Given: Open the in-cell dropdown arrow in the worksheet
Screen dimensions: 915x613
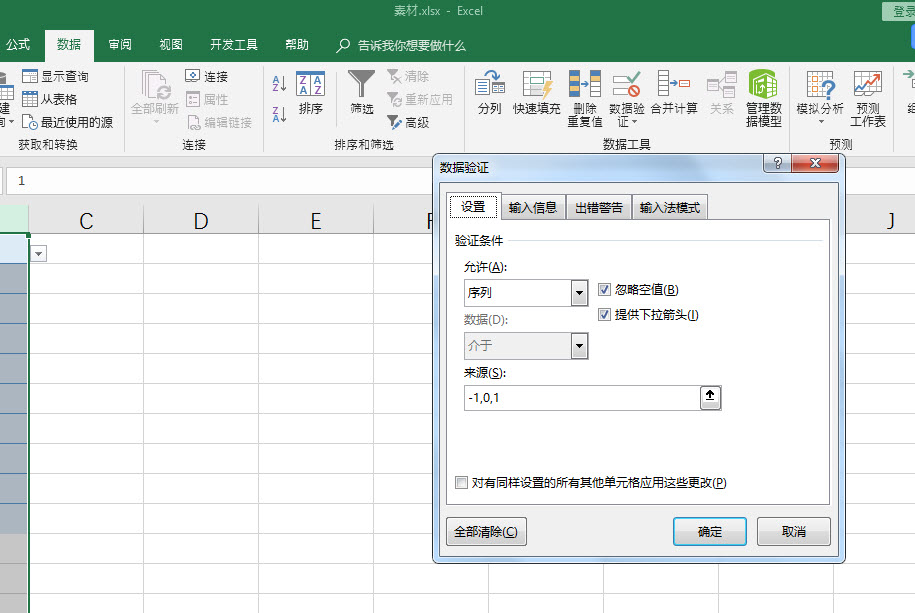Looking at the screenshot, I should pos(37,254).
